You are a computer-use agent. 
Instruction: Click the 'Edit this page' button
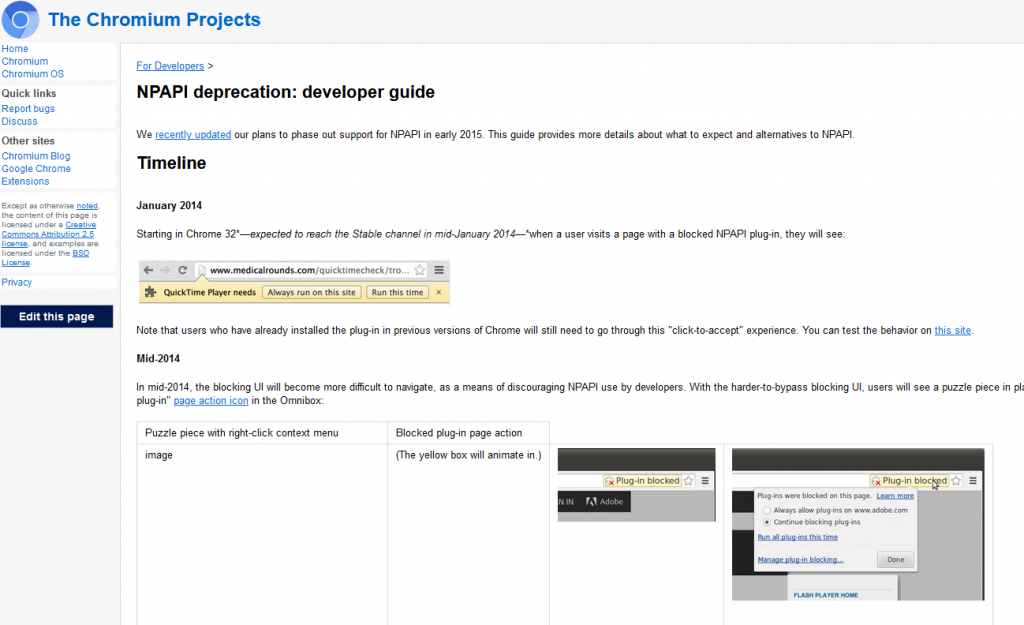coord(57,317)
